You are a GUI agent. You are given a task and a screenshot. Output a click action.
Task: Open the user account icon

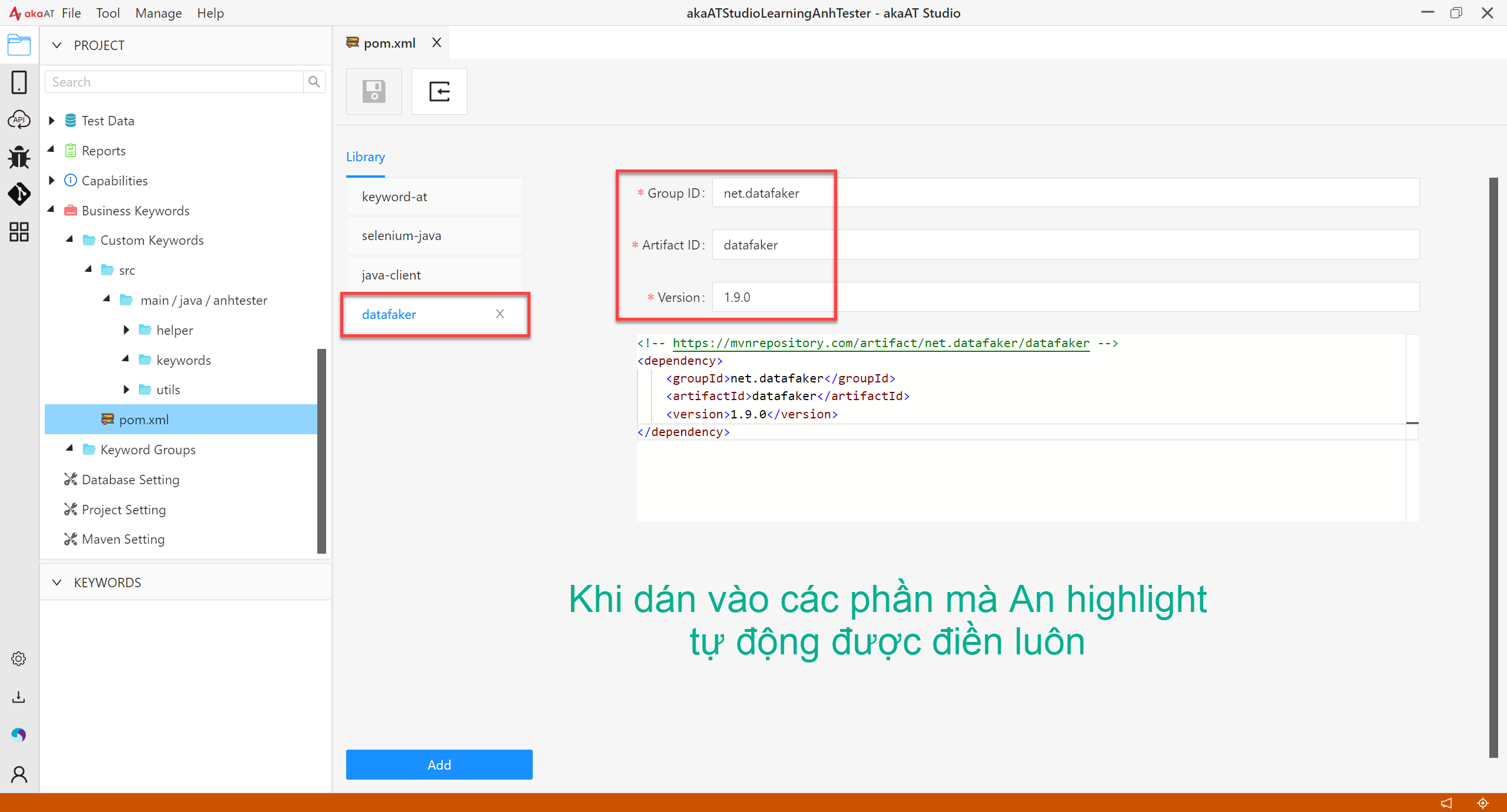[19, 774]
